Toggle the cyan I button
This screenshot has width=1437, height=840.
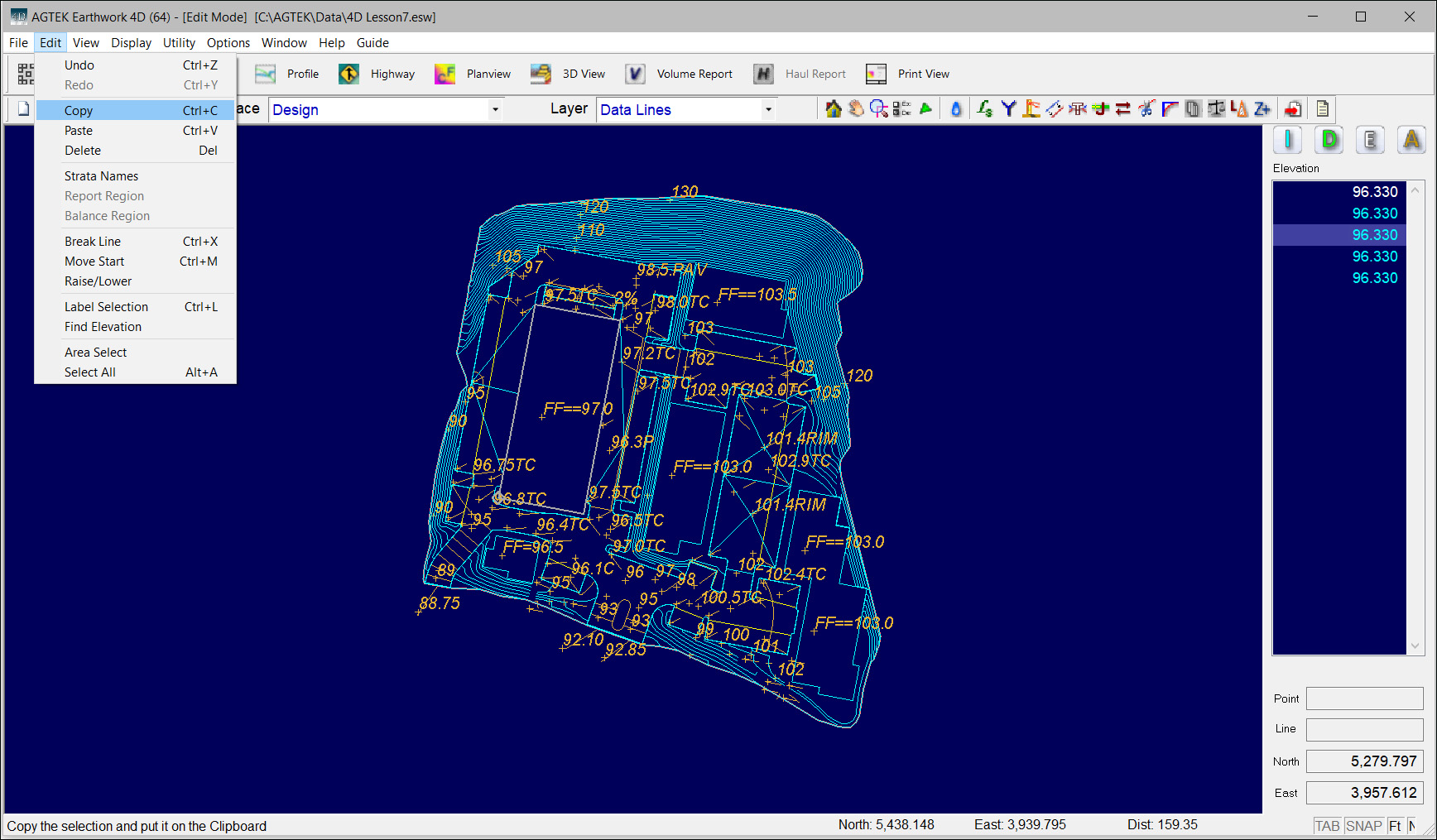1287,141
